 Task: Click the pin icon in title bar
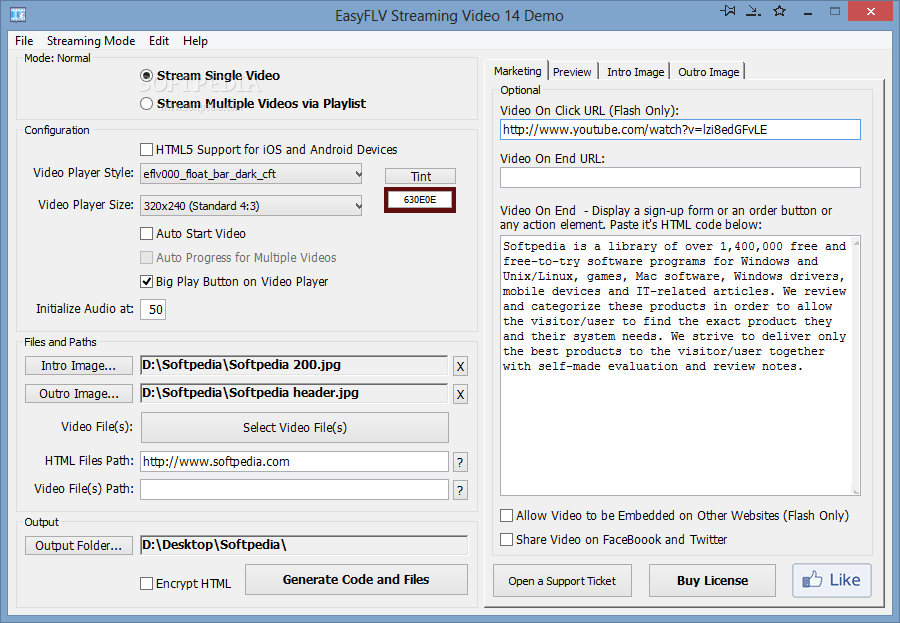(x=728, y=11)
